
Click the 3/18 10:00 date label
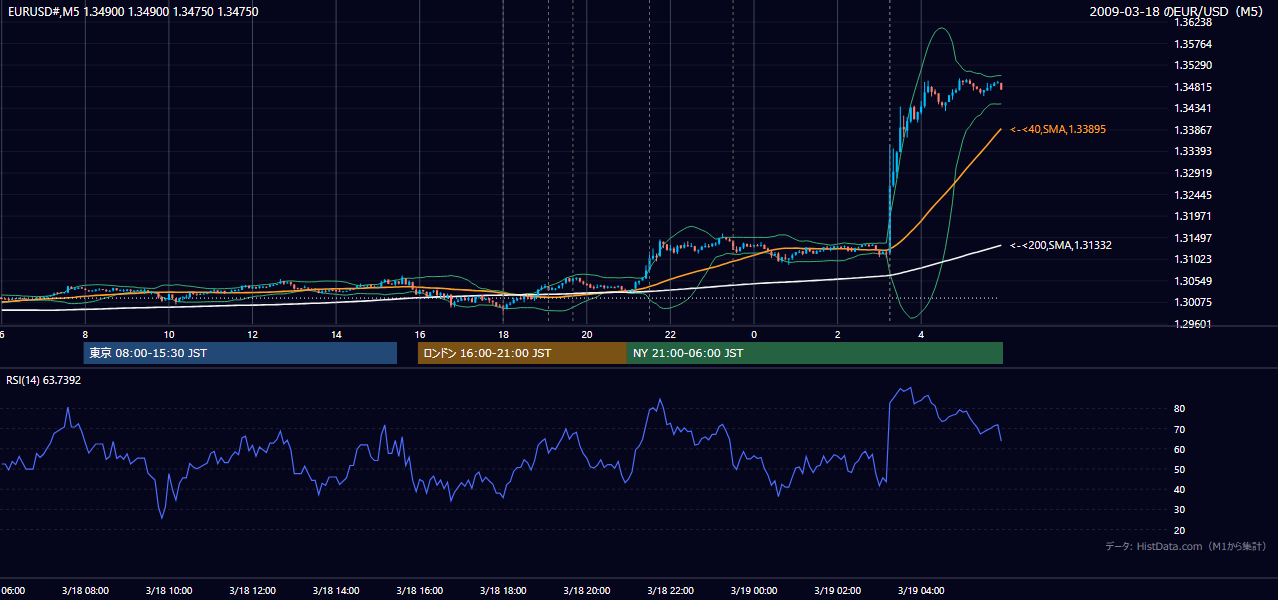169,591
